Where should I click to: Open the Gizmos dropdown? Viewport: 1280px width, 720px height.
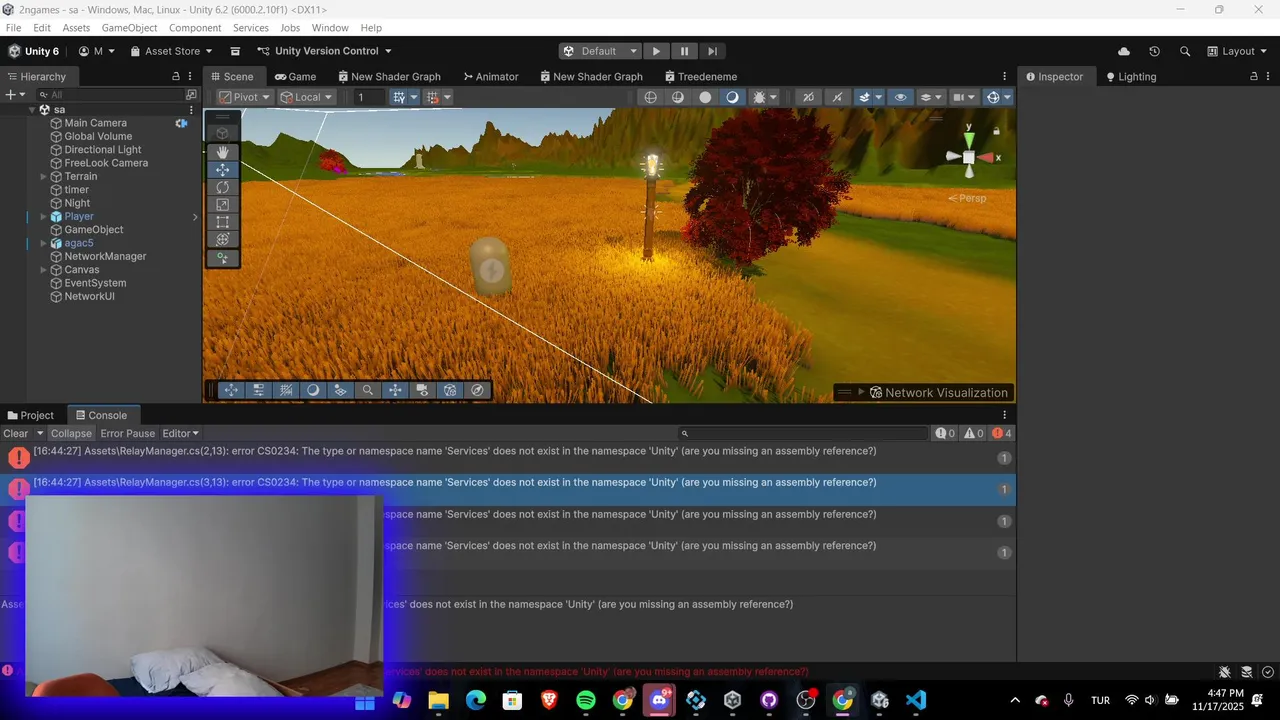pos(1006,97)
